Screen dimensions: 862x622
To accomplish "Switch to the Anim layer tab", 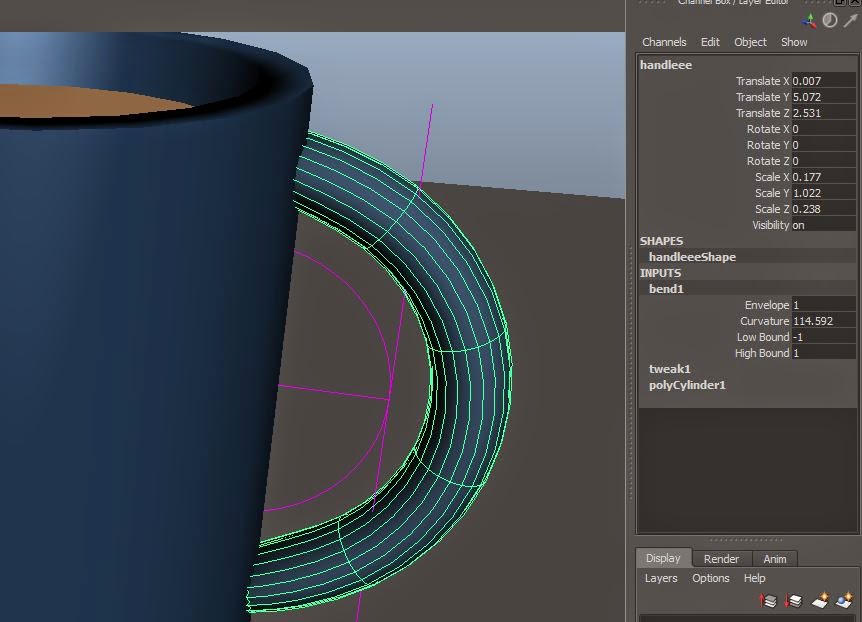I will coord(775,559).
